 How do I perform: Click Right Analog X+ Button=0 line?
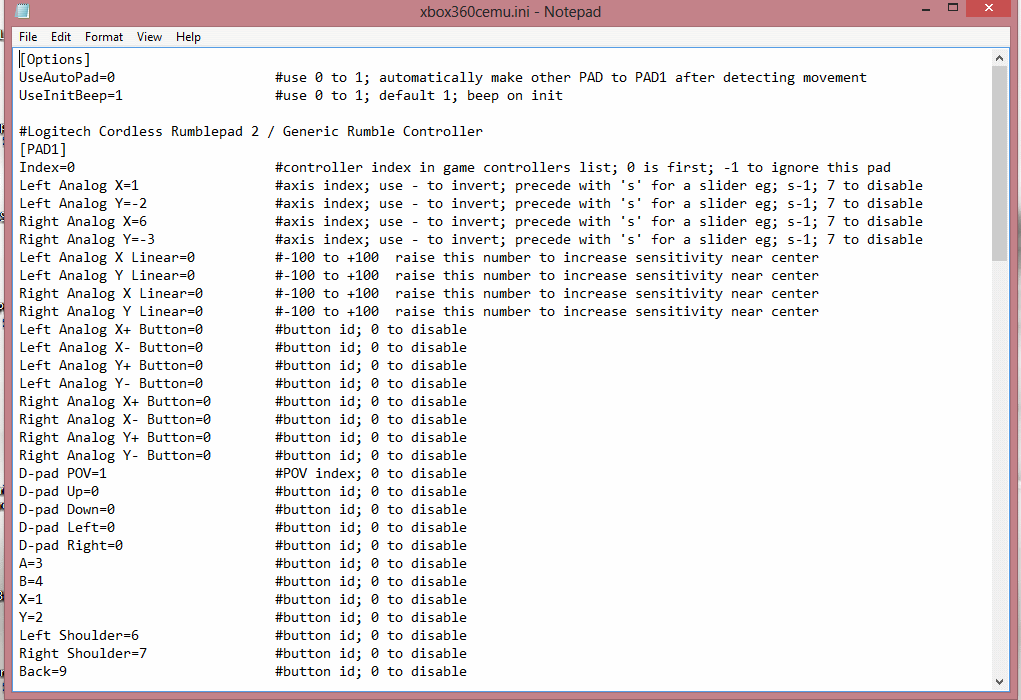pyautogui.click(x=115, y=402)
